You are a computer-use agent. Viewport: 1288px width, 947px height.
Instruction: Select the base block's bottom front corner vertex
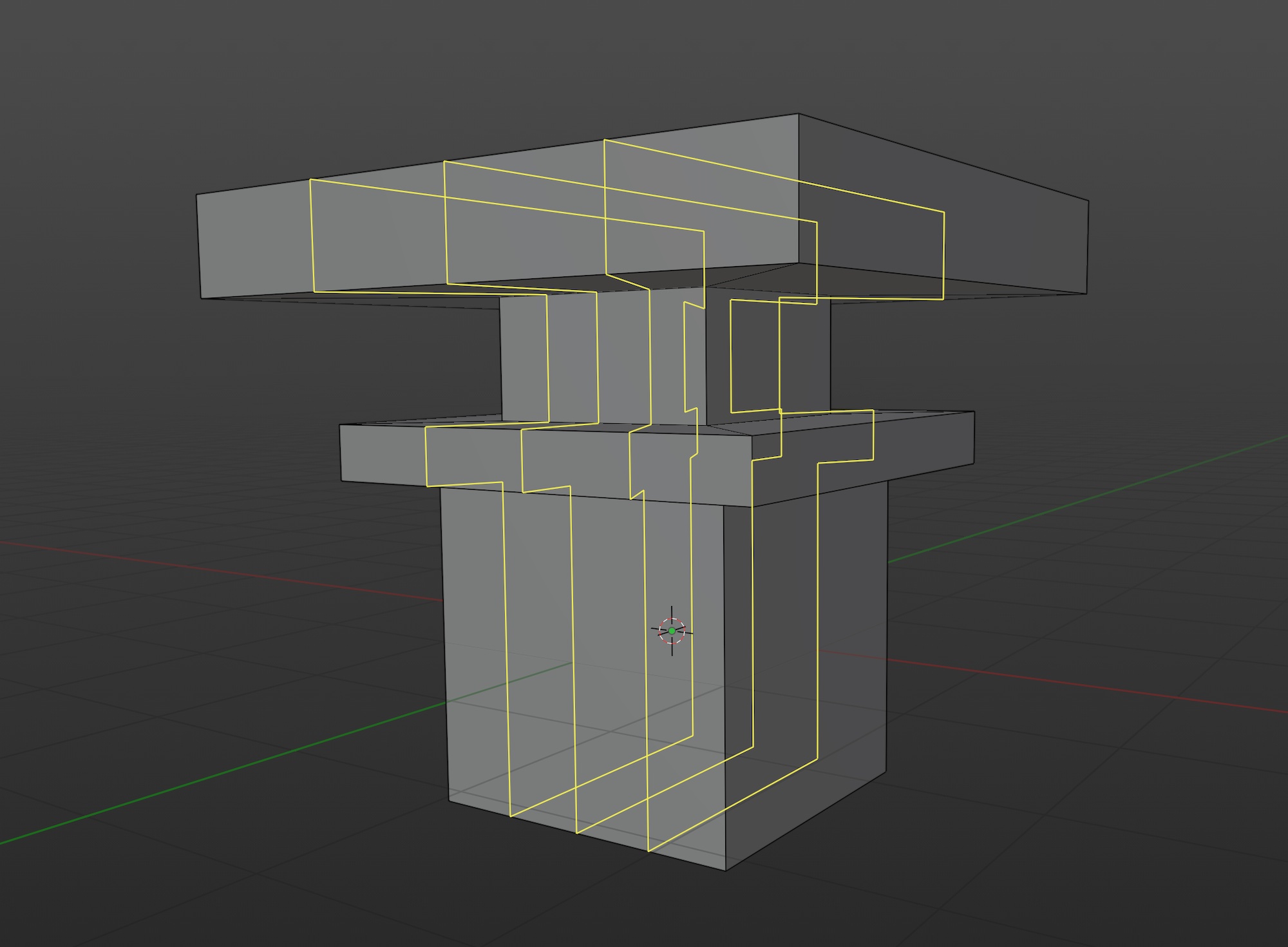(726, 870)
